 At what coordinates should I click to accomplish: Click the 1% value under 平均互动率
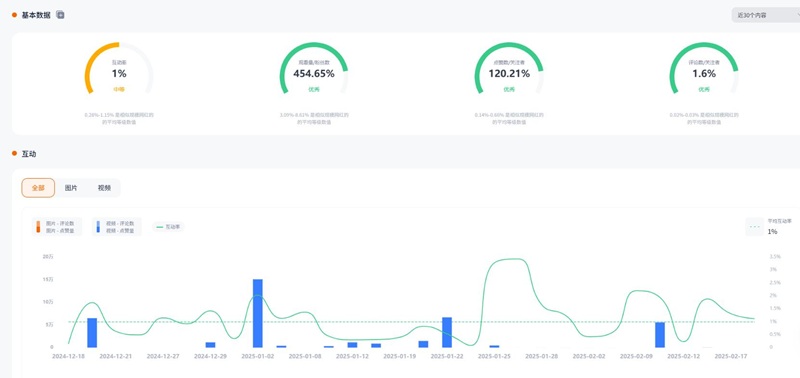[x=772, y=232]
